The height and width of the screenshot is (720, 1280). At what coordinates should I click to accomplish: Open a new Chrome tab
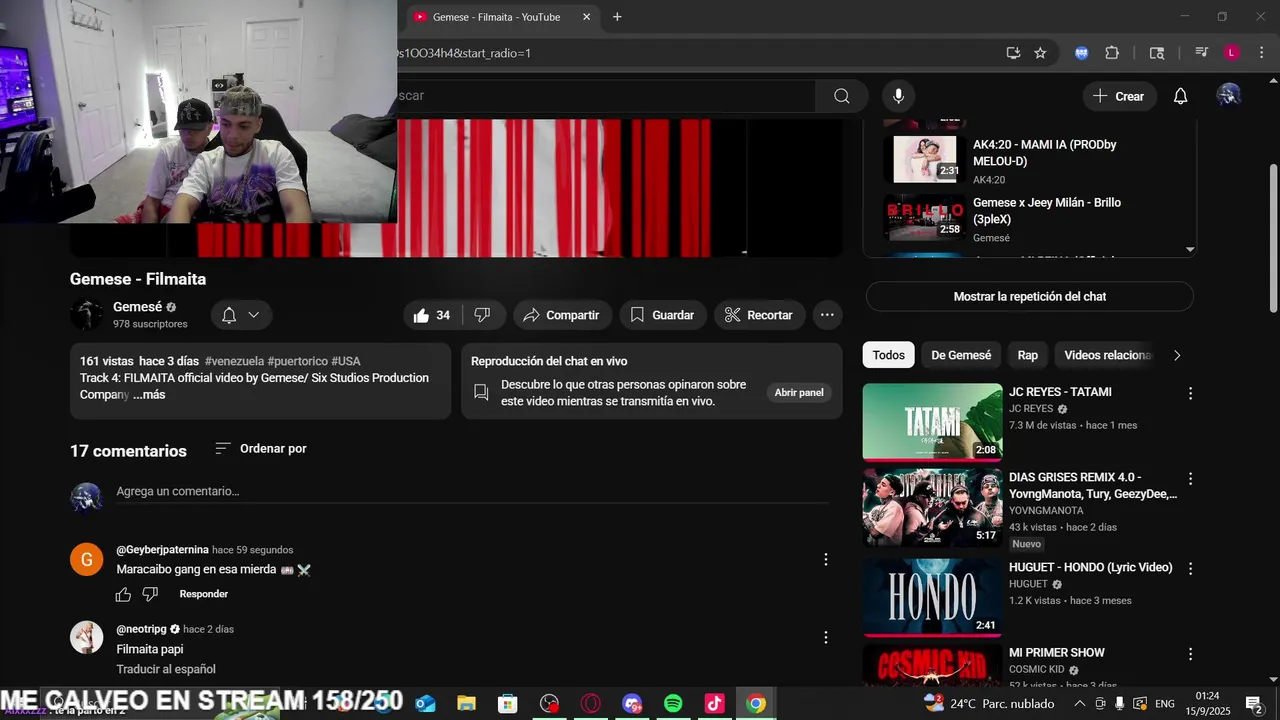point(617,17)
